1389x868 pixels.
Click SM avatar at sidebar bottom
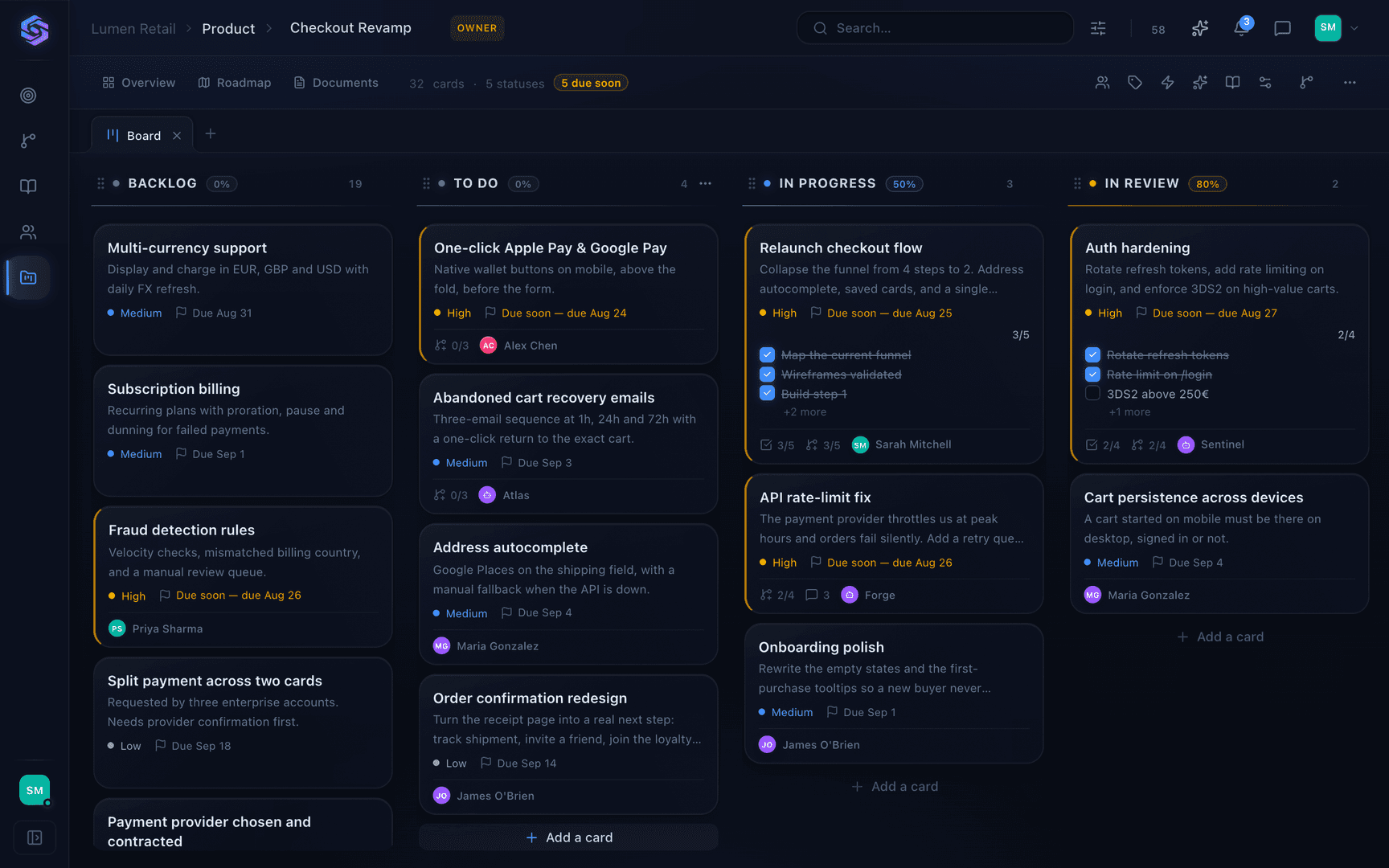coord(35,790)
